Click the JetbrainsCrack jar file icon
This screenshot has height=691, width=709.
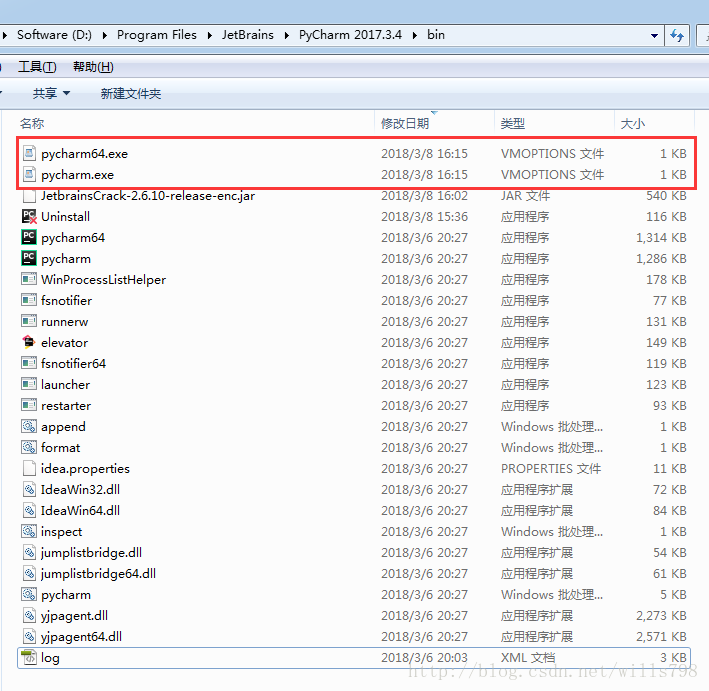click(x=29, y=196)
